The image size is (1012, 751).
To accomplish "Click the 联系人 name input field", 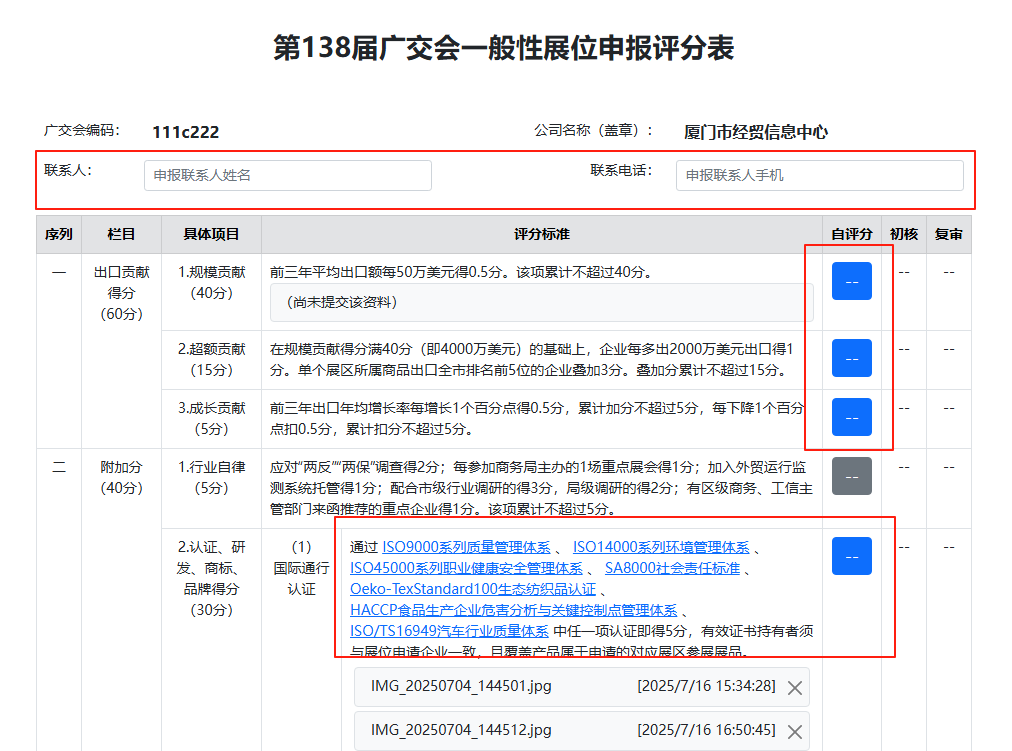I will point(288,175).
